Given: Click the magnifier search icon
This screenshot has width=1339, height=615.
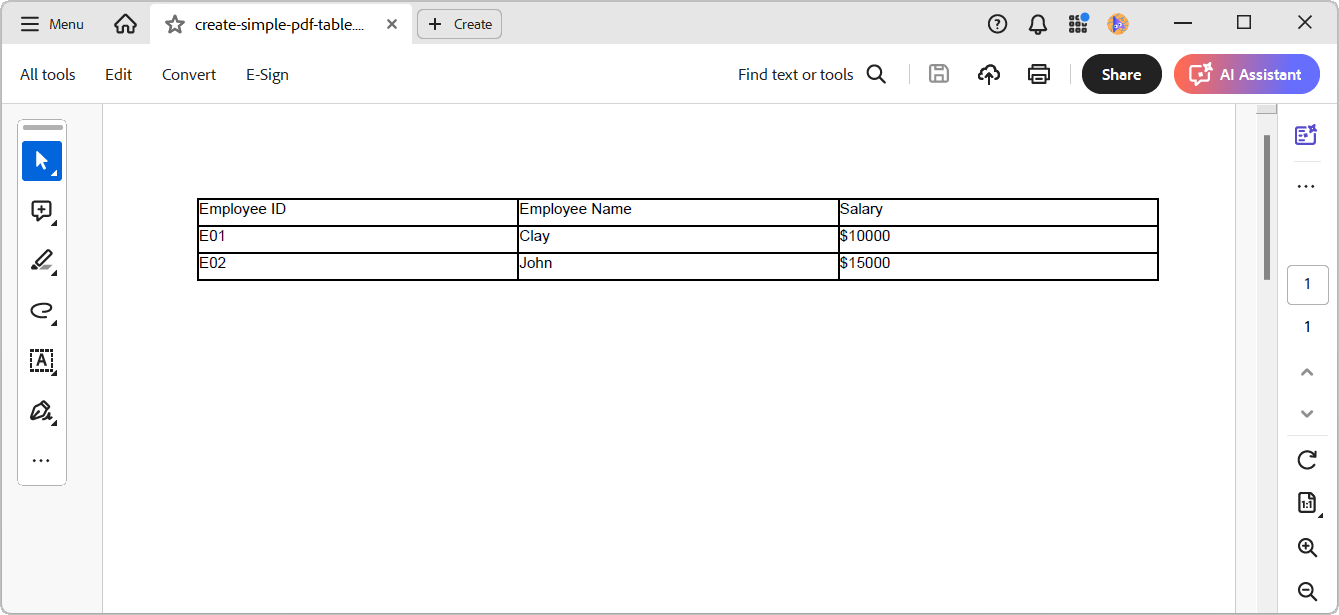Looking at the screenshot, I should pyautogui.click(x=876, y=74).
